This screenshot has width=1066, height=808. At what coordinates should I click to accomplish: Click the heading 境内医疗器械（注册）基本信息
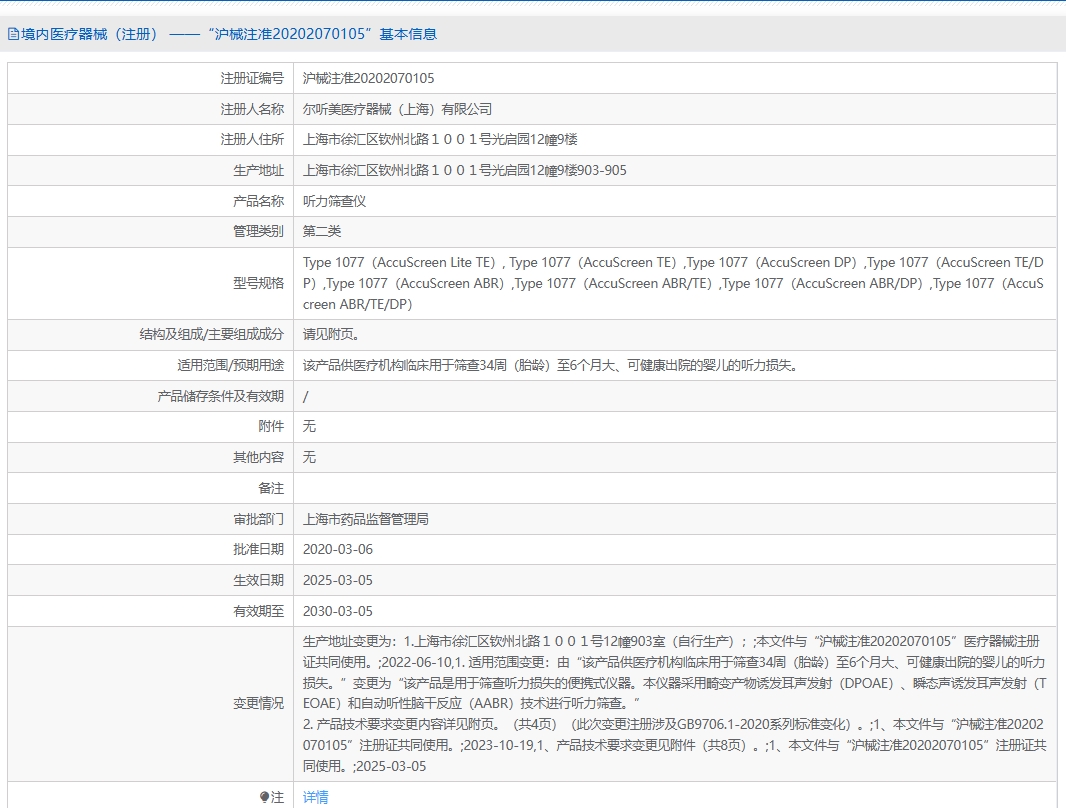point(229,34)
